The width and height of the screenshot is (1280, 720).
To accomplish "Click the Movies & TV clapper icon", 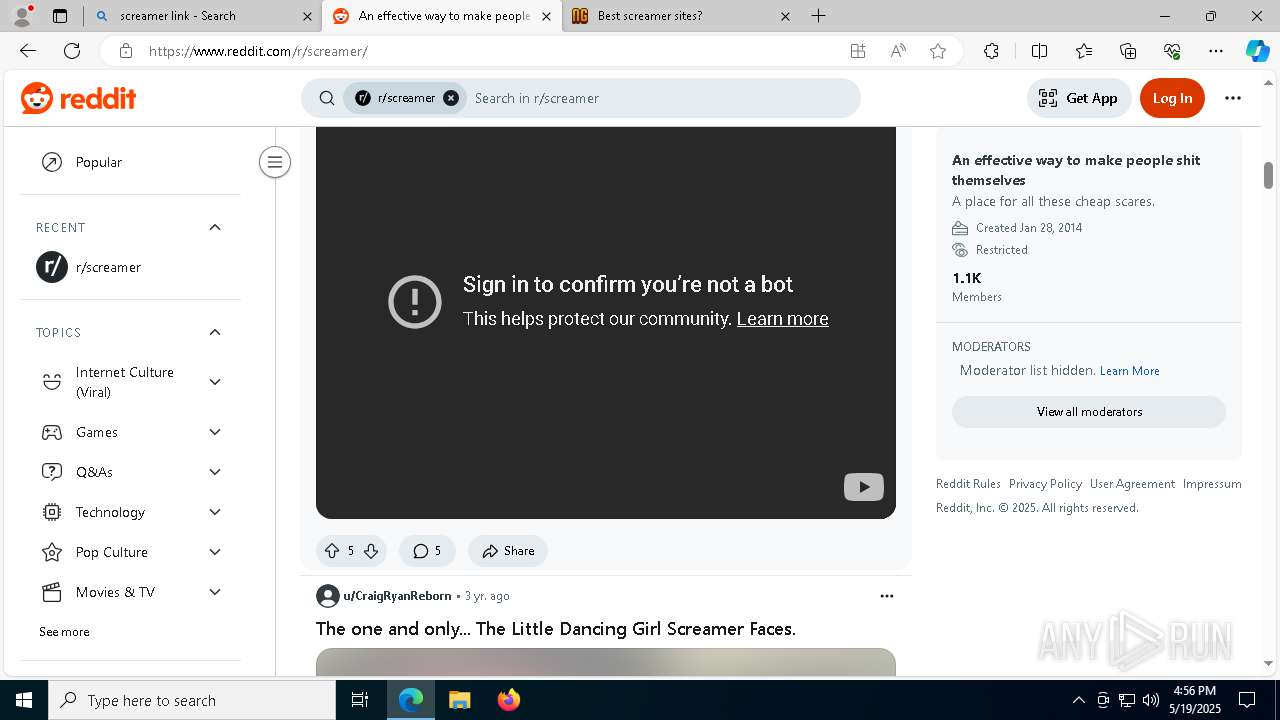I will 52,592.
